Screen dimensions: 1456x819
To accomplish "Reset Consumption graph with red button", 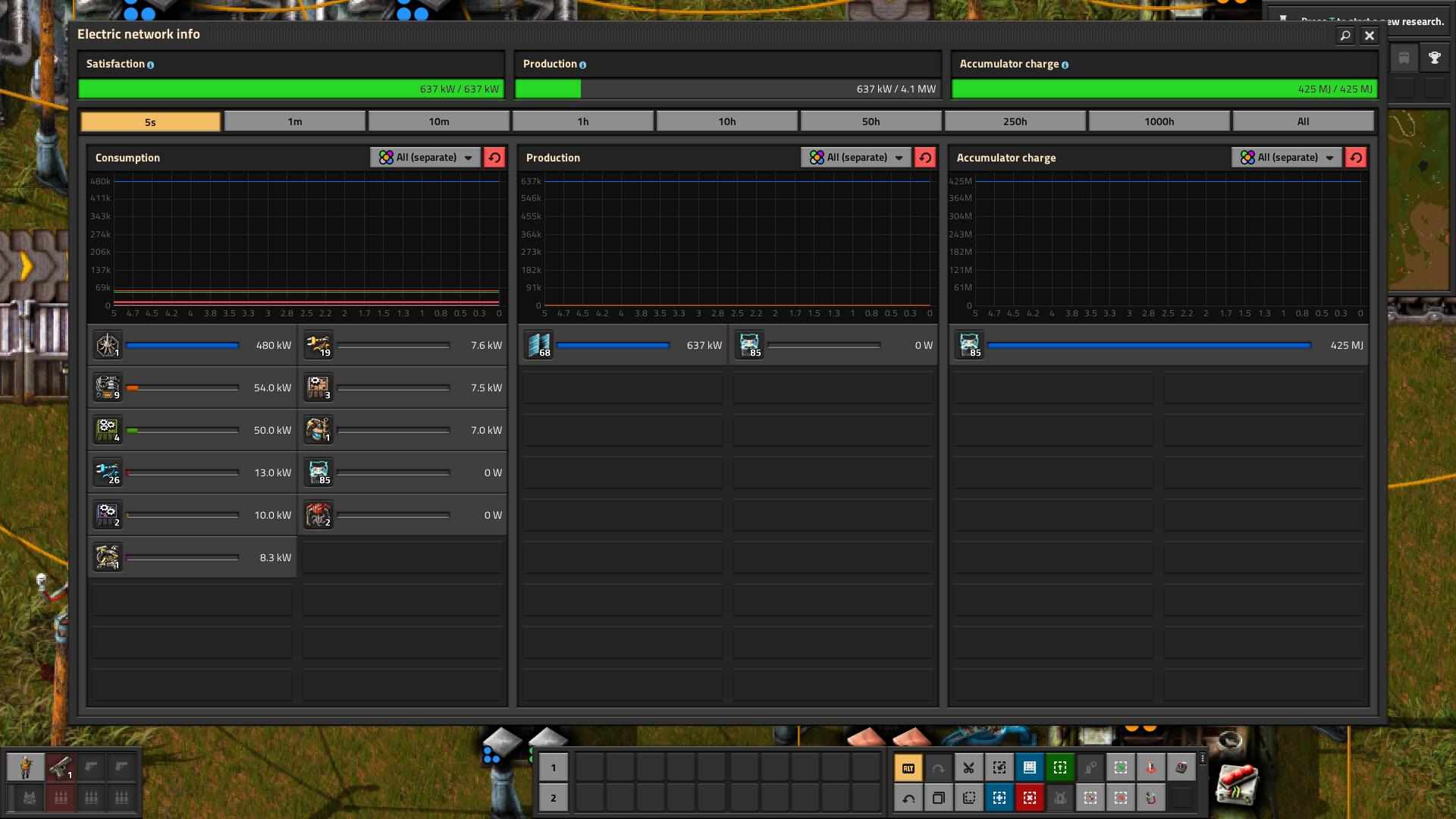I will click(x=494, y=157).
